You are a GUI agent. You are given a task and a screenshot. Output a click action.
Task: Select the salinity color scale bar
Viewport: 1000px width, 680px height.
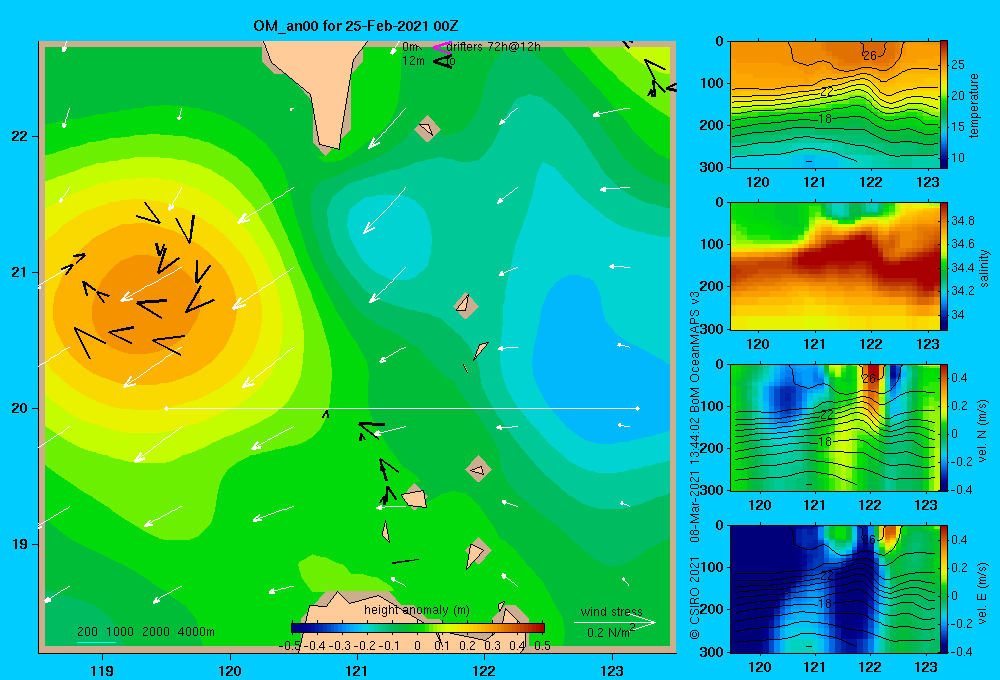[x=944, y=266]
